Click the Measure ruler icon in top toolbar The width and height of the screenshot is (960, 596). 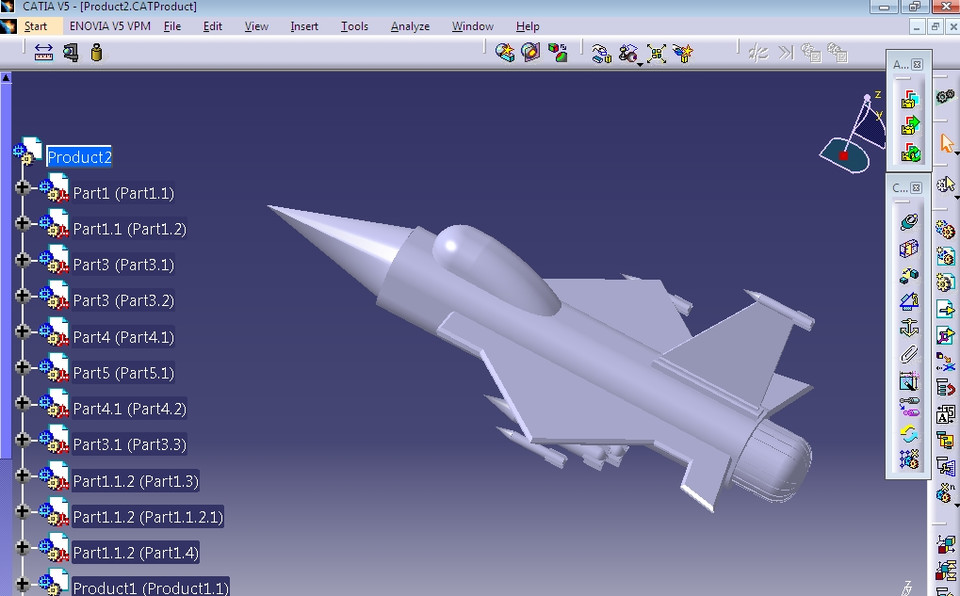[44, 53]
